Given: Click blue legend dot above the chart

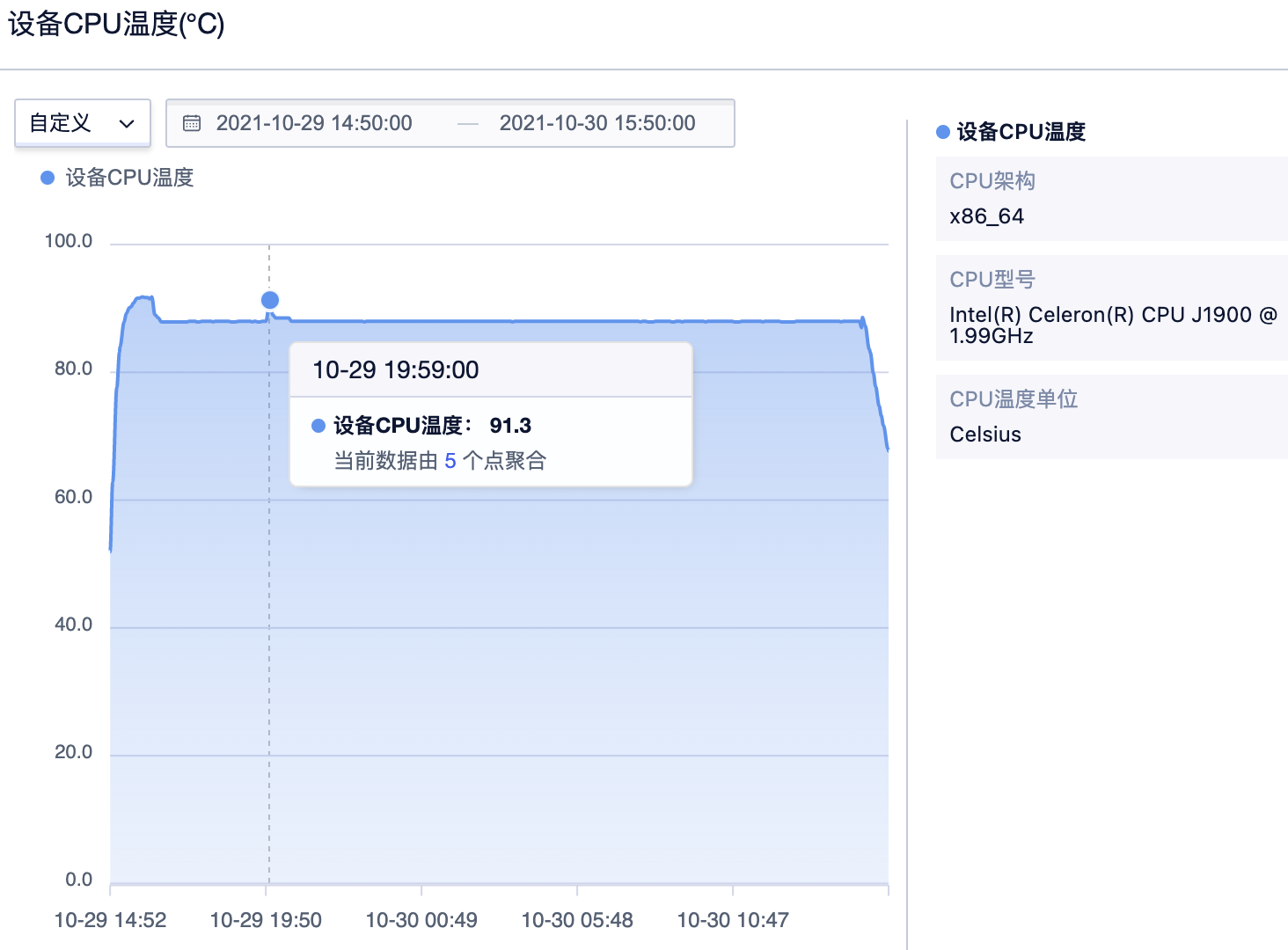Looking at the screenshot, I should click(x=48, y=178).
